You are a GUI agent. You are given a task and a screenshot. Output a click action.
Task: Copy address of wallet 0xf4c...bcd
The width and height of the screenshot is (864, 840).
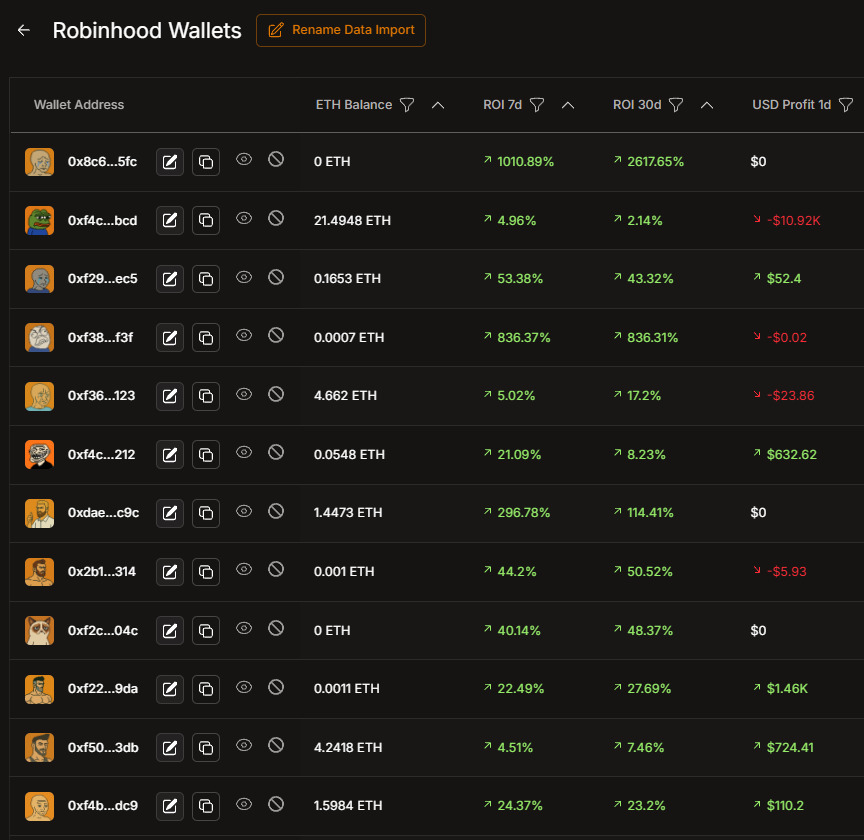click(206, 220)
